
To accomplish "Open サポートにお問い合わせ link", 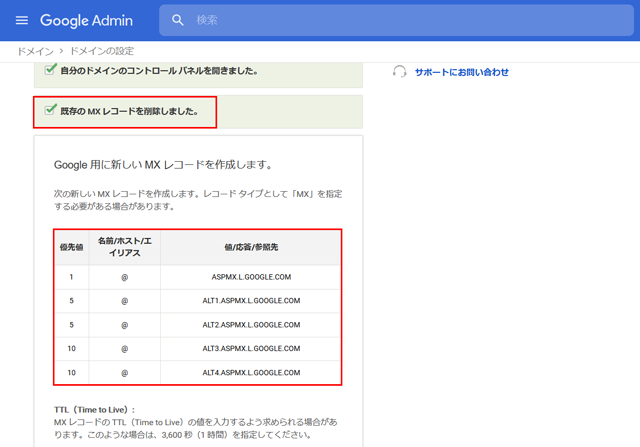I will coord(462,72).
